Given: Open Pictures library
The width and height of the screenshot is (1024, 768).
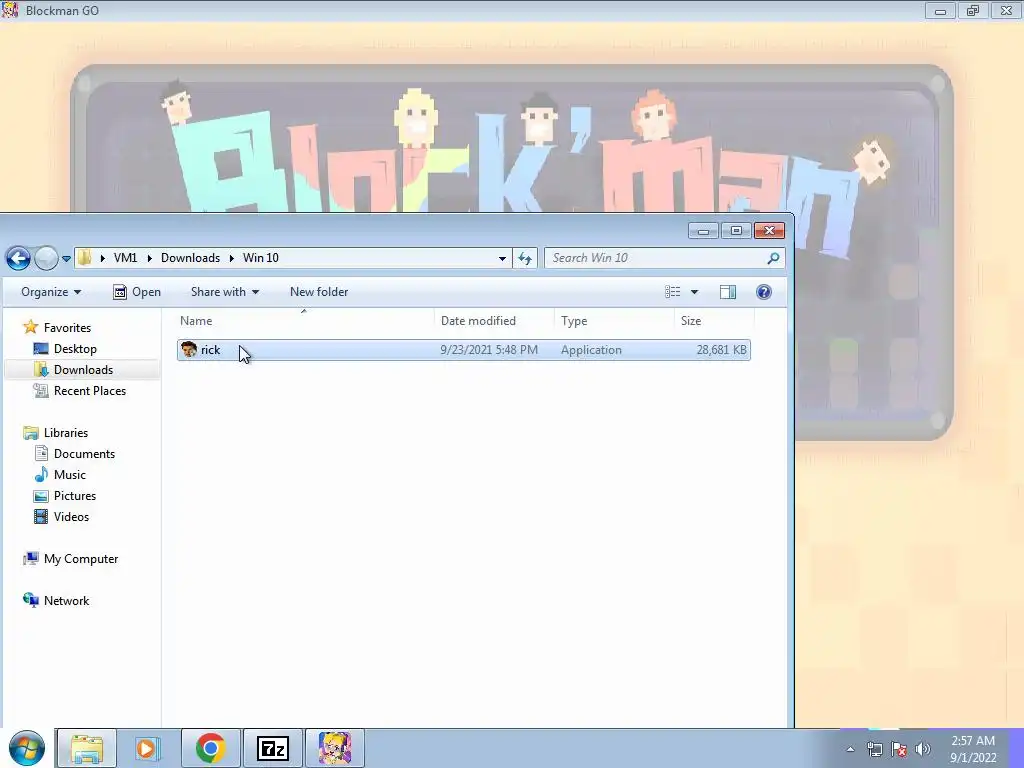Looking at the screenshot, I should coord(74,496).
